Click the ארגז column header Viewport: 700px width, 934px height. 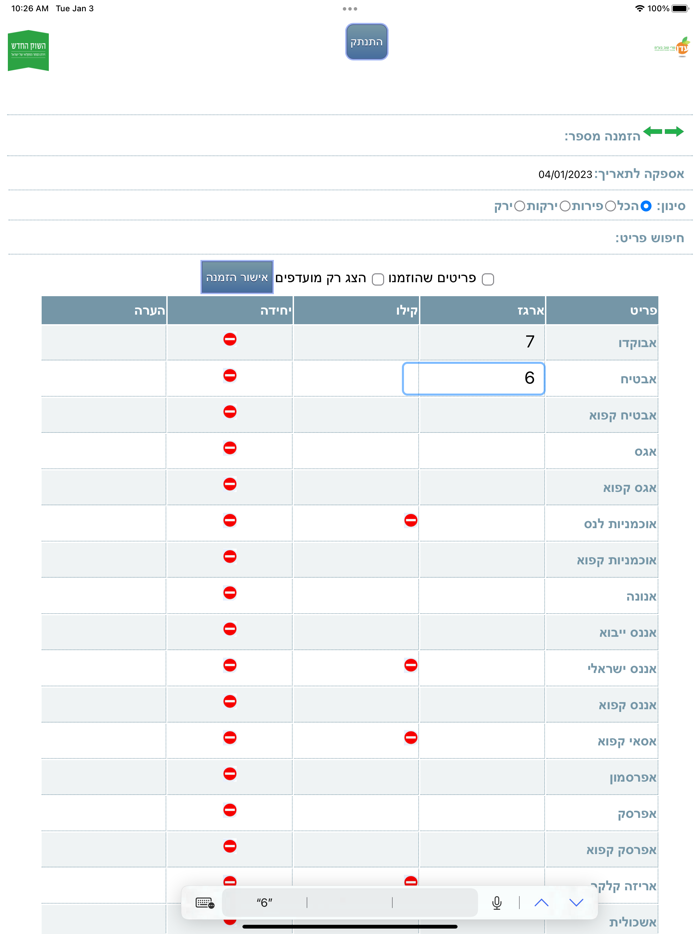click(482, 310)
